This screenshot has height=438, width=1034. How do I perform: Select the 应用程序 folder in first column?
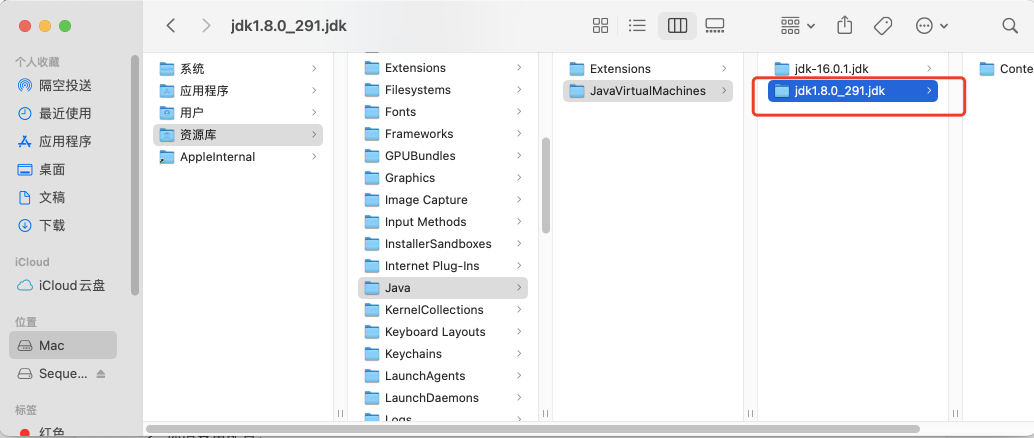pos(238,90)
